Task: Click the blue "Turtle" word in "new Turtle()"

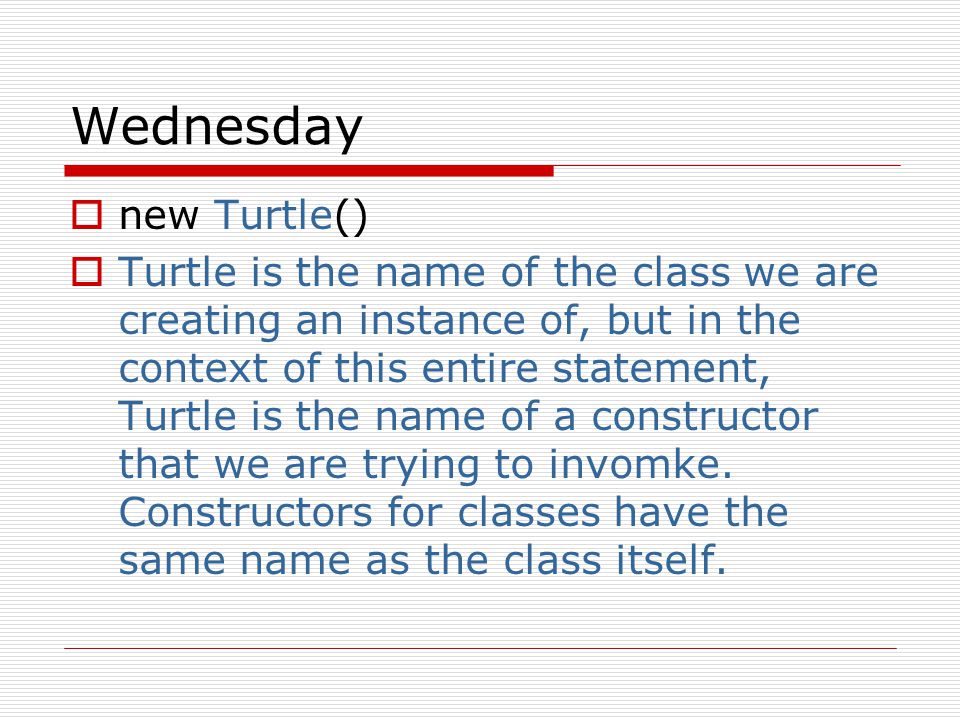Action: point(272,215)
